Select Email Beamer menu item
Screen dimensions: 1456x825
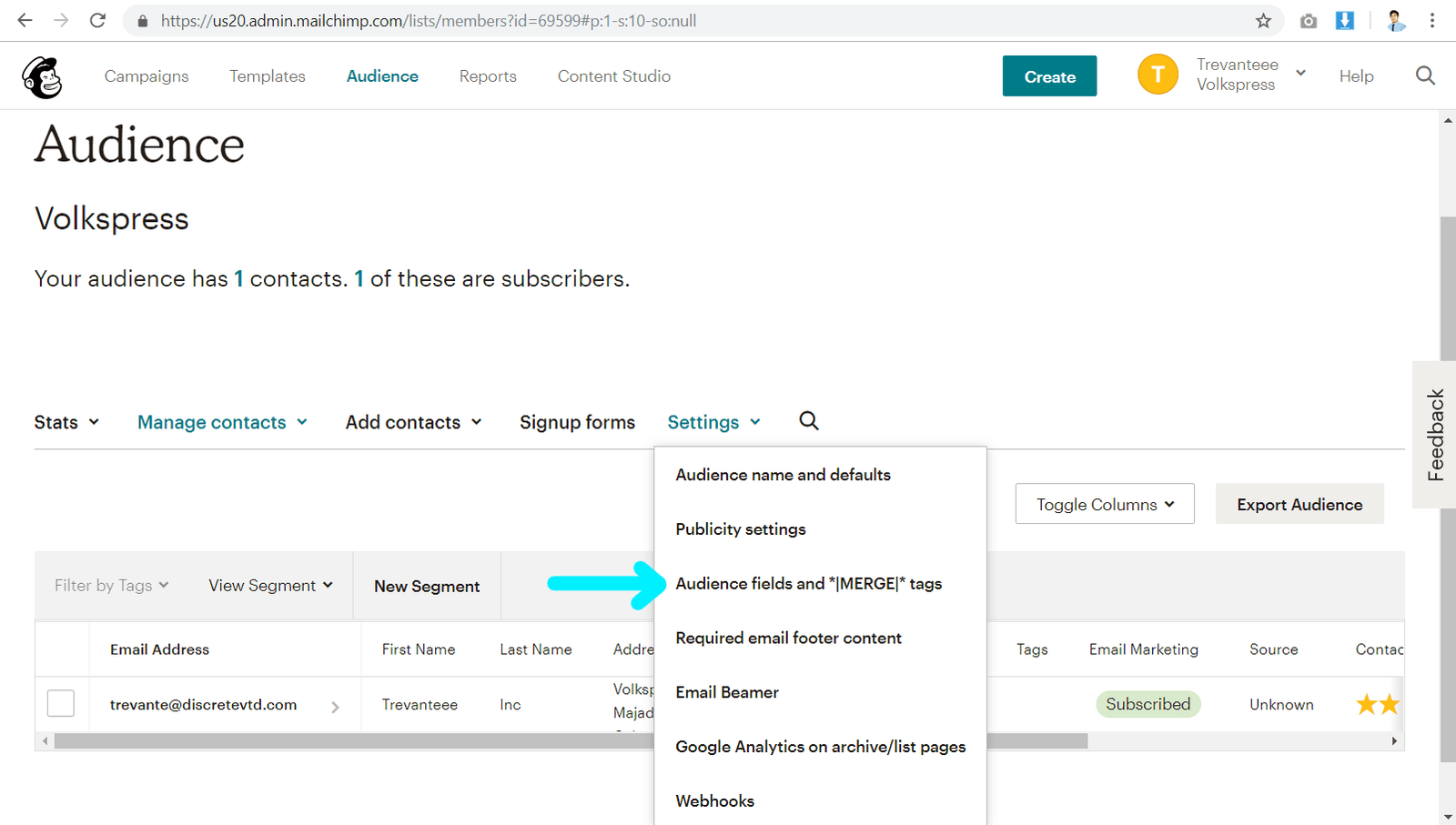pos(727,693)
